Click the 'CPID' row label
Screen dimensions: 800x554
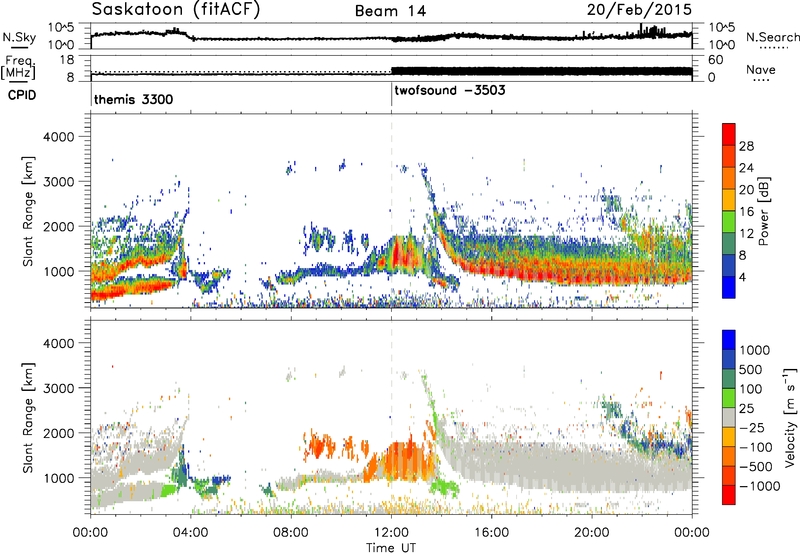coord(22,95)
